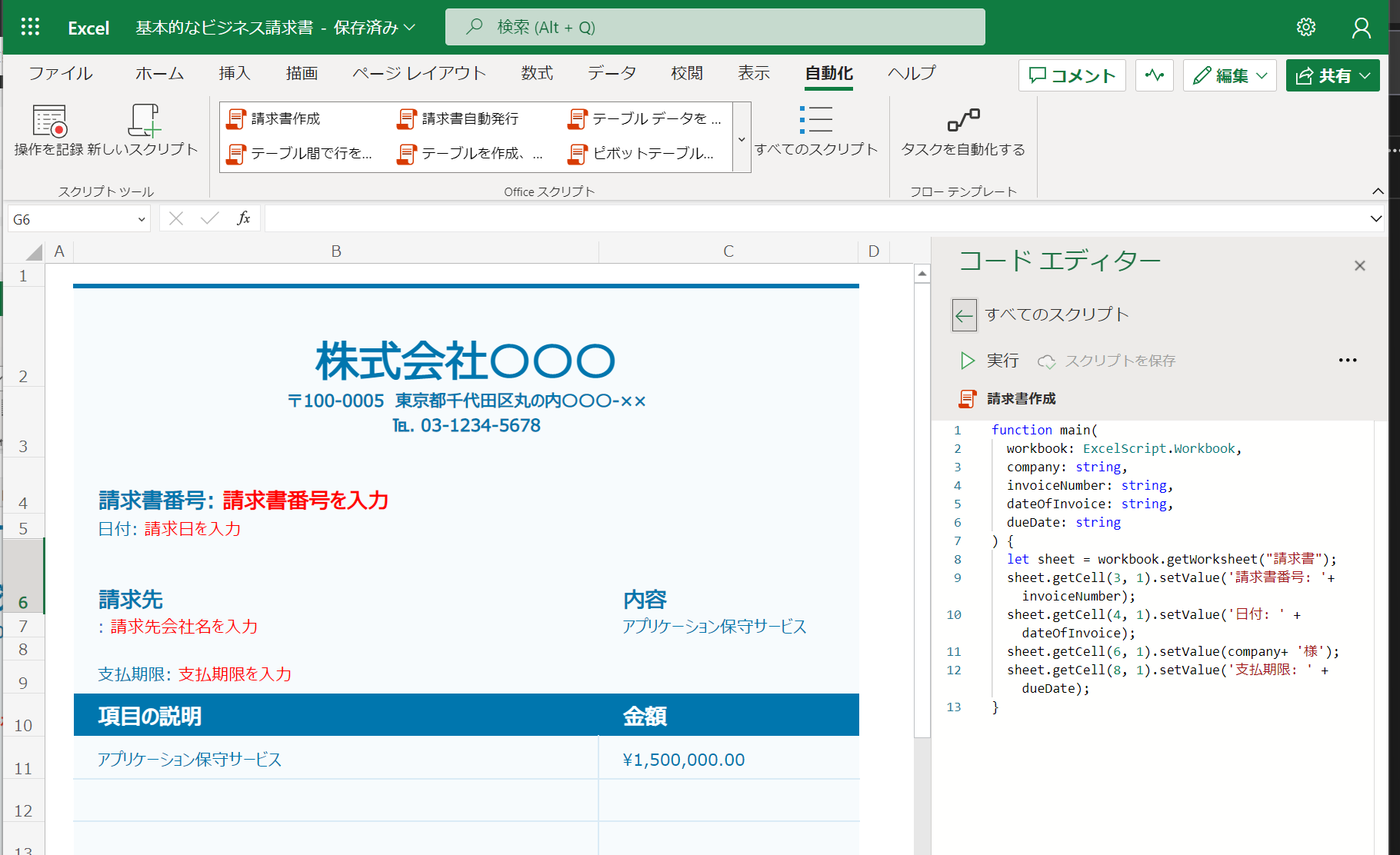Click the ¥1,500,000.00 amount cell
Viewport: 1400px width, 855px height.
[x=683, y=760]
